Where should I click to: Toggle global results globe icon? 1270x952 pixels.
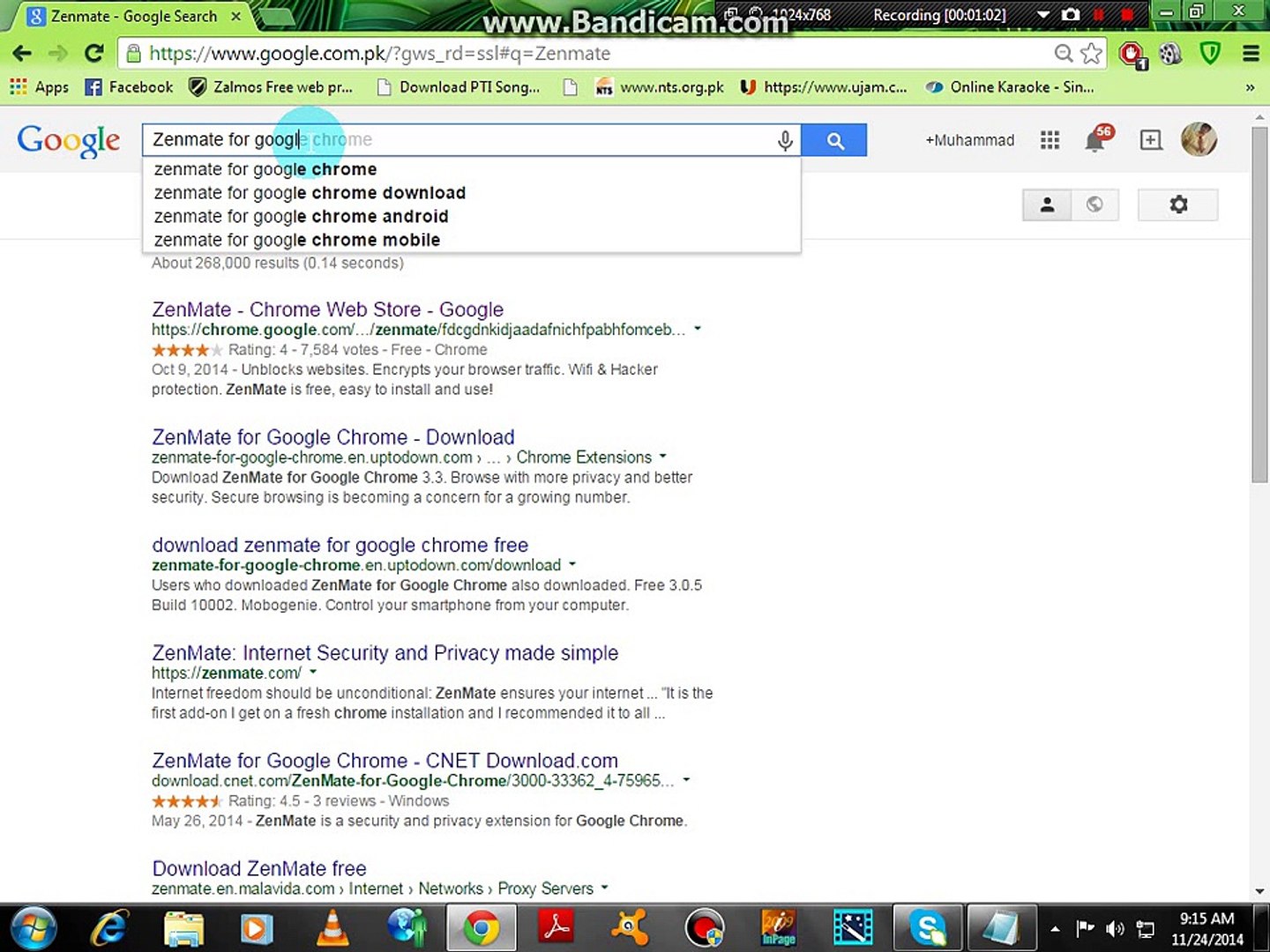point(1094,205)
